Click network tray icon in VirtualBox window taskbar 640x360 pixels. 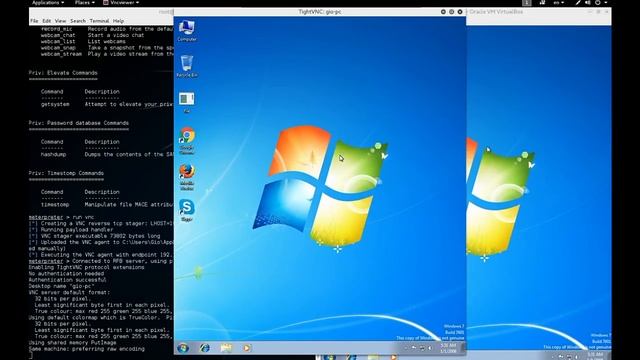point(569,357)
